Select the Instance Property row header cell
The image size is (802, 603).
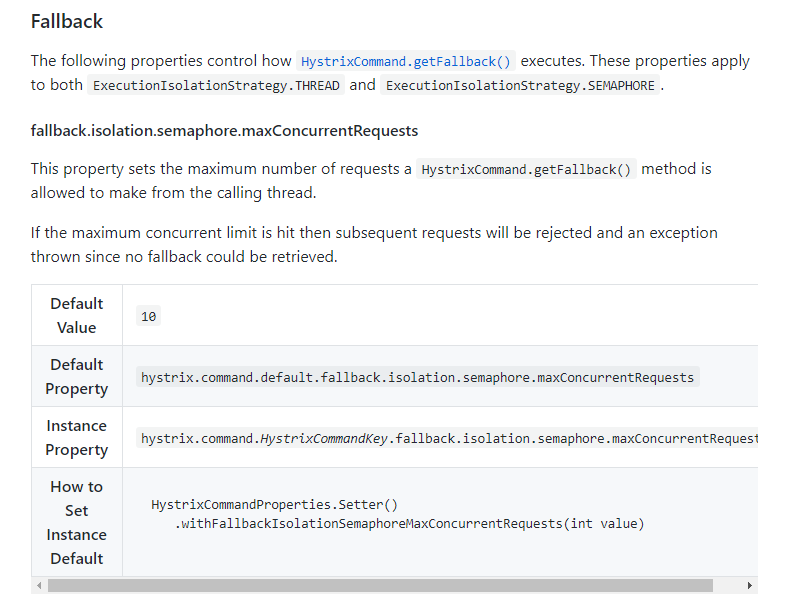pos(77,437)
